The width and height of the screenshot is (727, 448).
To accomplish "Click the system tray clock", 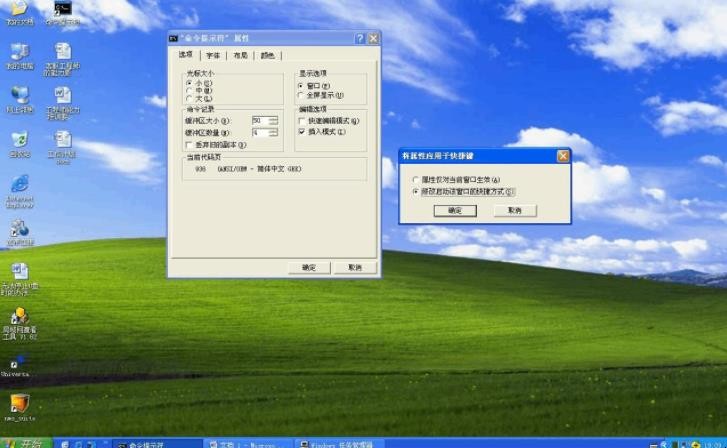I will 714,444.
